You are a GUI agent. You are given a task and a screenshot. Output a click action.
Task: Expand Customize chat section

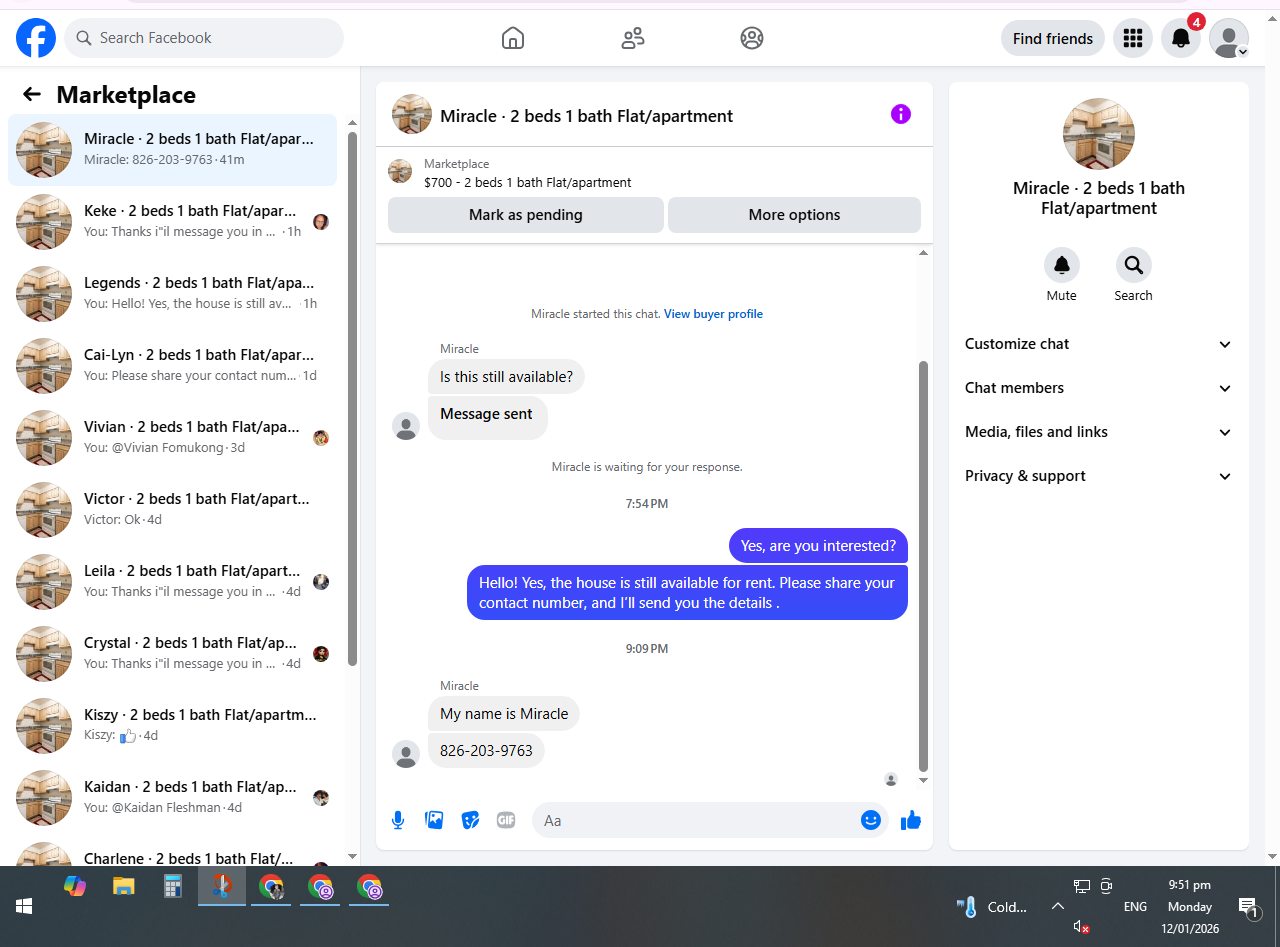1099,344
